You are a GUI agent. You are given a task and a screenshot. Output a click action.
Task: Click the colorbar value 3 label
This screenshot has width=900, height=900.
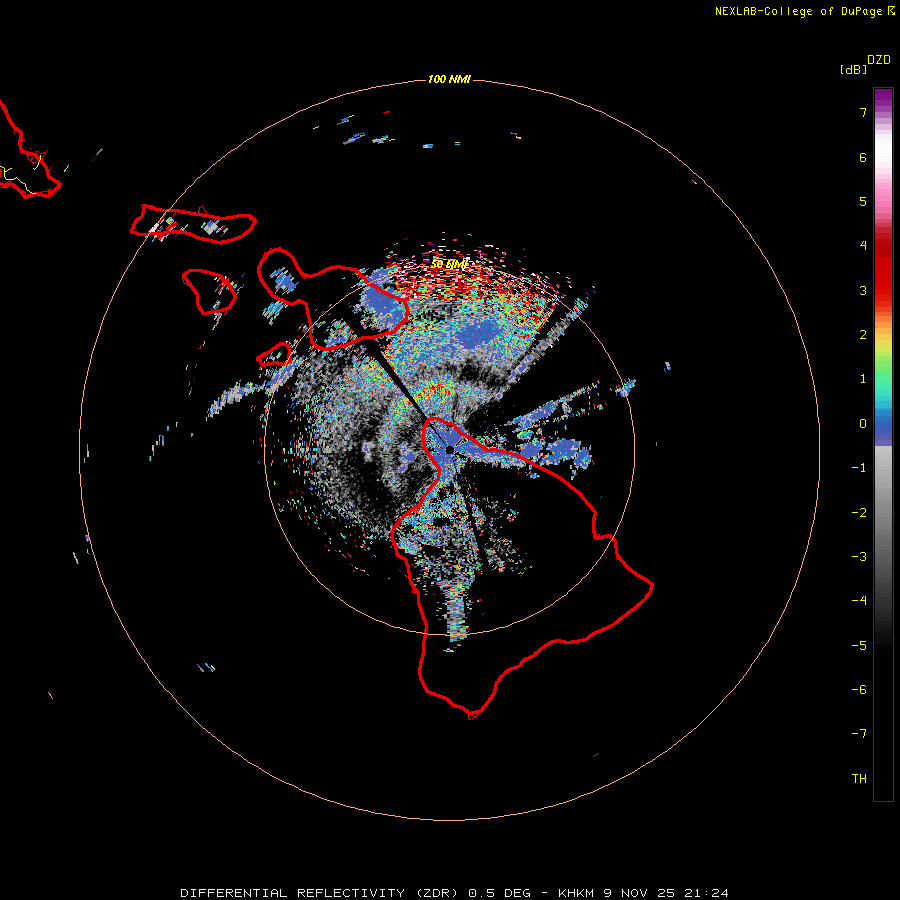tap(863, 290)
